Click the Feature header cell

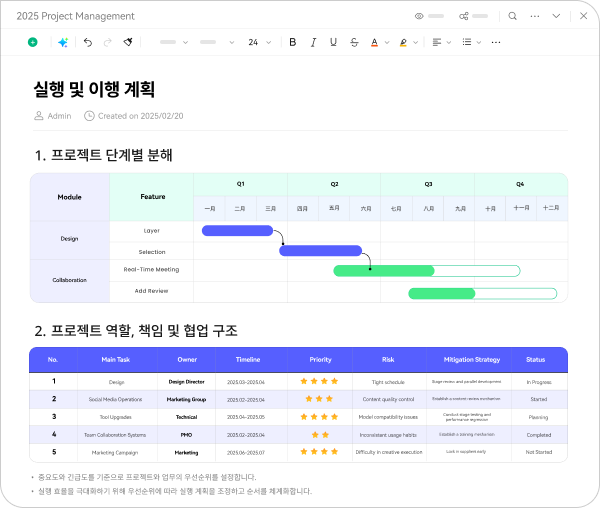(x=153, y=197)
